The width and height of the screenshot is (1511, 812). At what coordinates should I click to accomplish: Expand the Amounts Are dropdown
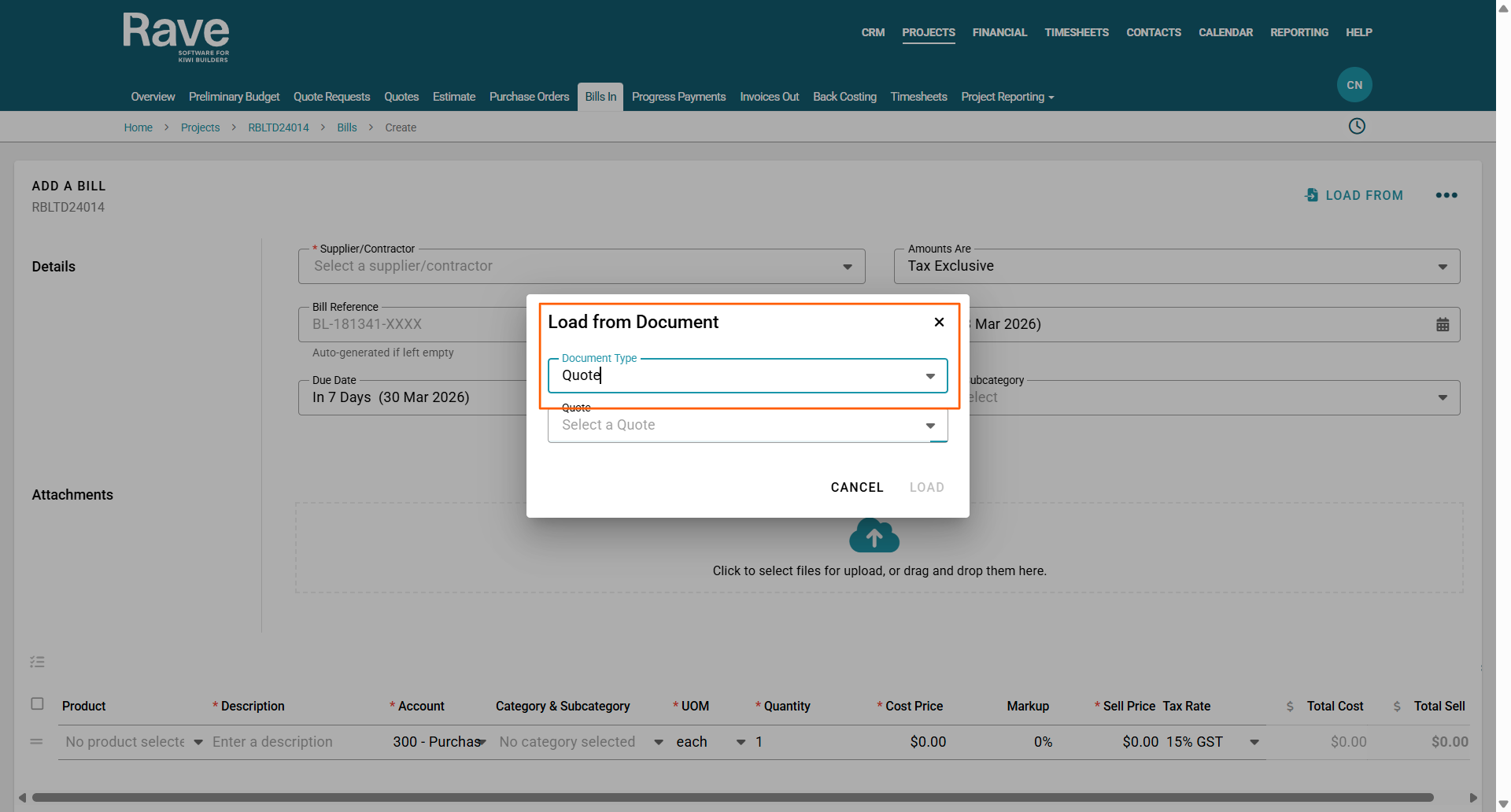tap(1442, 267)
